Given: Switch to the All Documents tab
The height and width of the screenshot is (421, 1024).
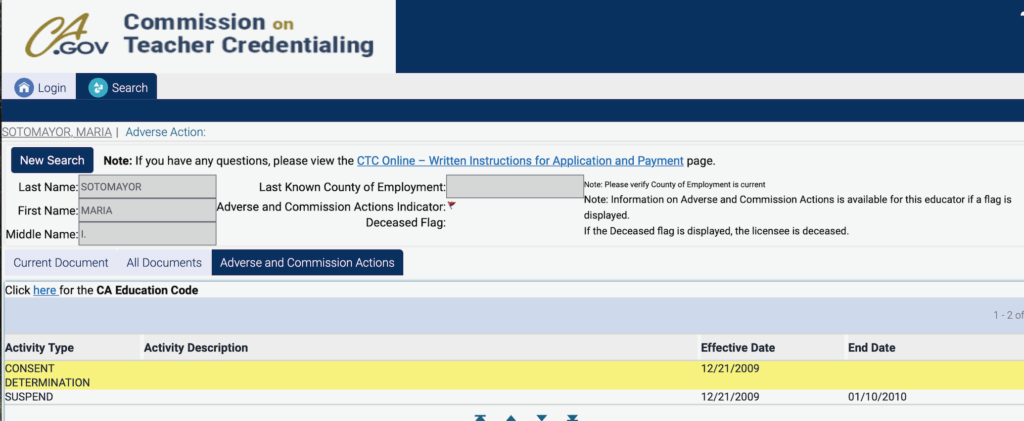Looking at the screenshot, I should (163, 263).
